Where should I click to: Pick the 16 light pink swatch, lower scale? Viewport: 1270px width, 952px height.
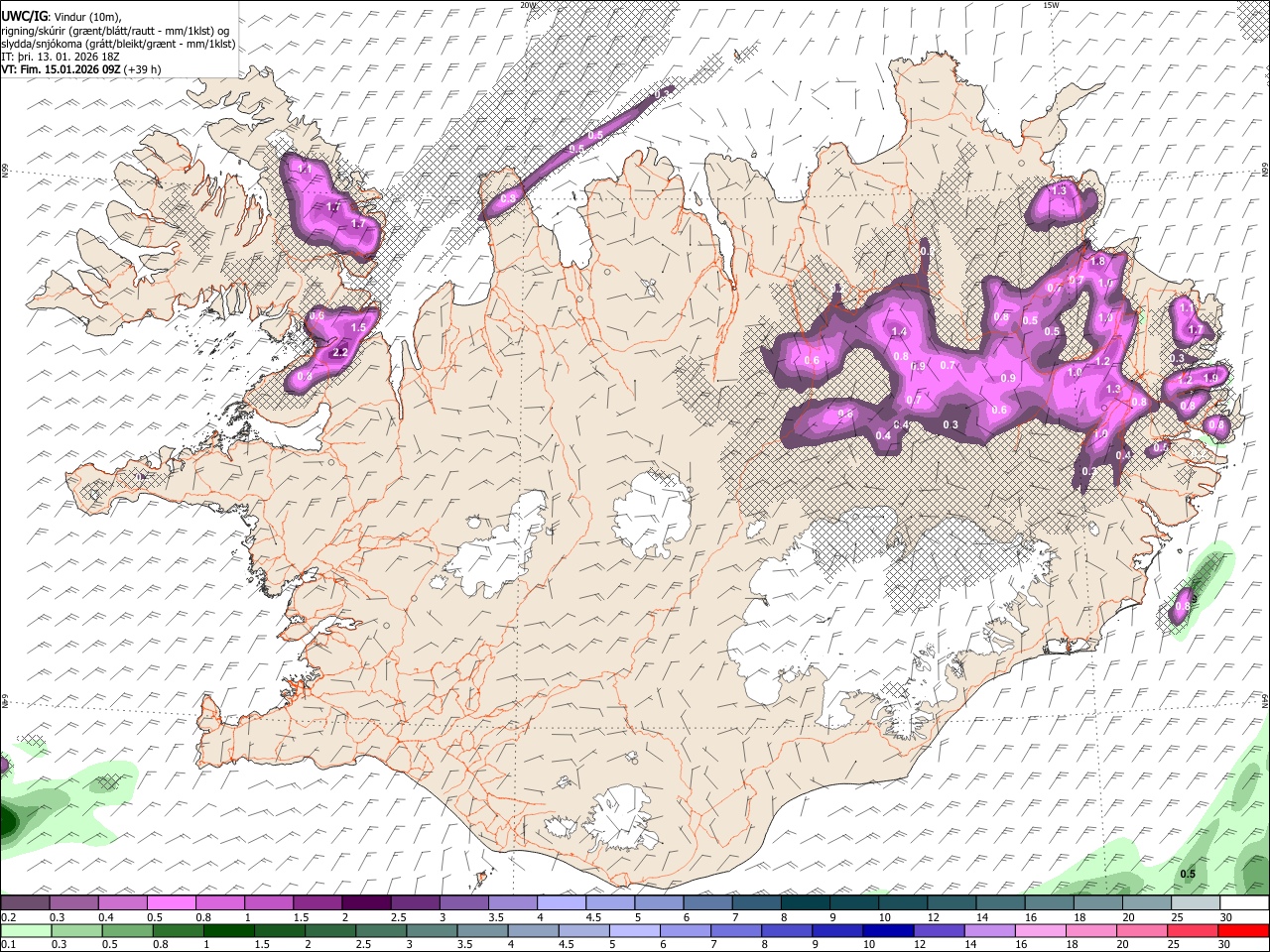(x=1042, y=931)
